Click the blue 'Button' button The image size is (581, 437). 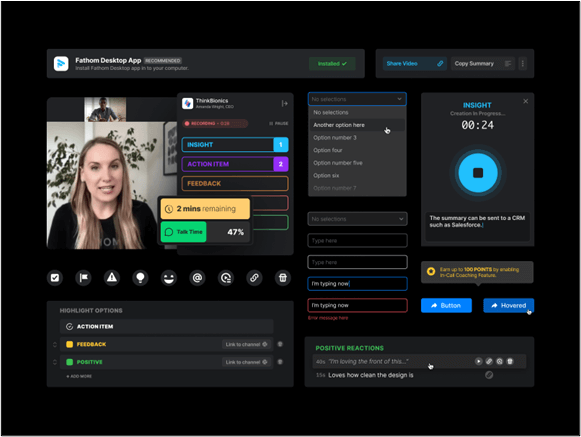446,305
